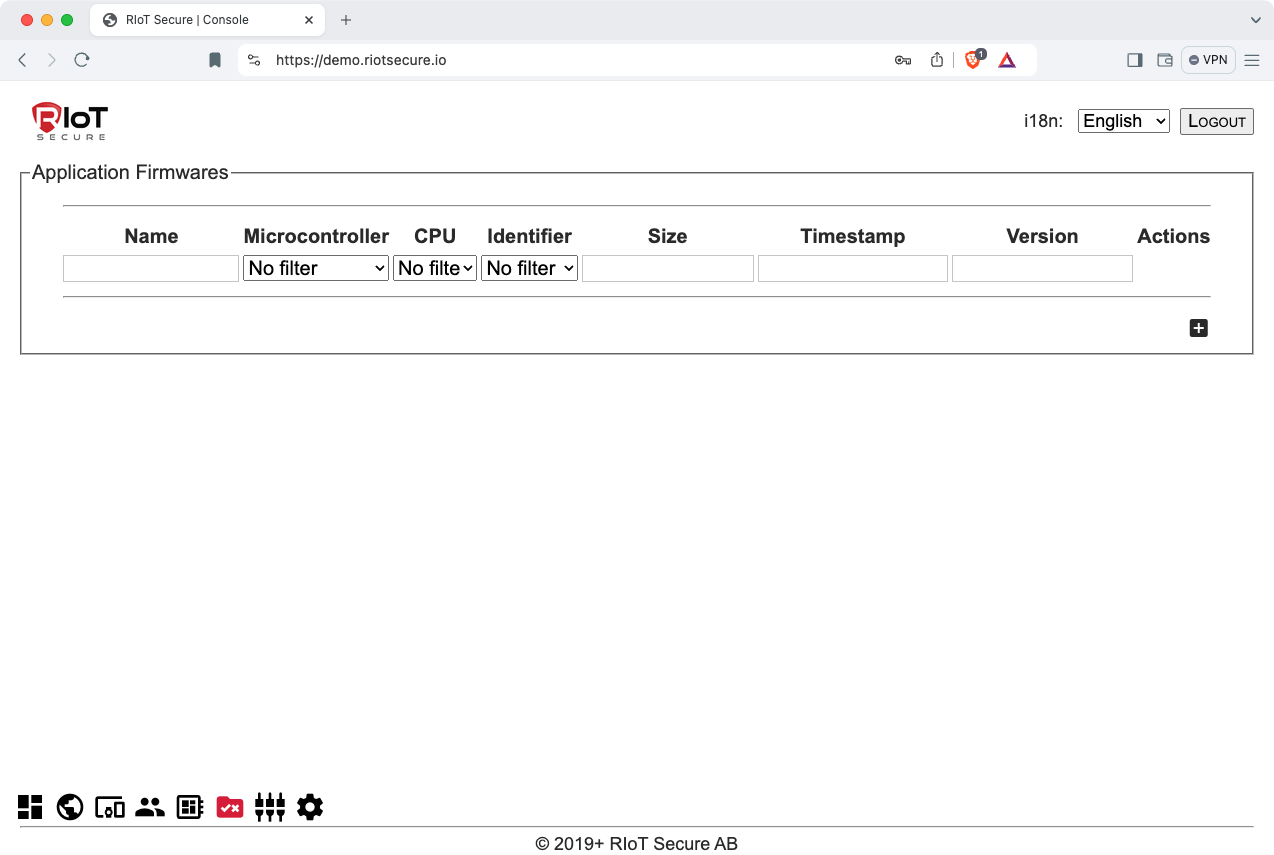This screenshot has height=855, width=1274.
Task: Click the Logout button
Action: point(1216,121)
